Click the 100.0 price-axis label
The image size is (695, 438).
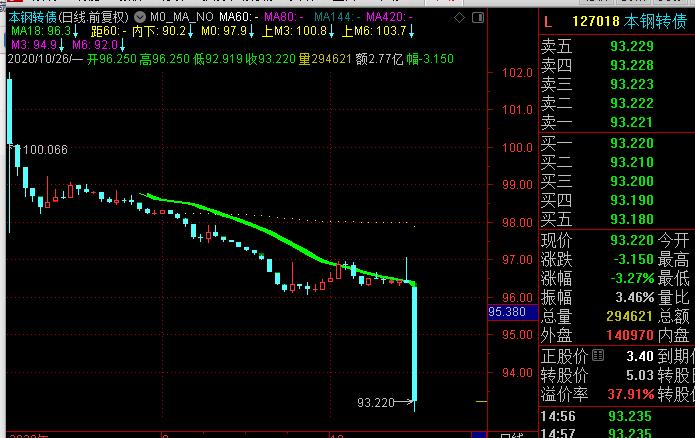(x=517, y=148)
